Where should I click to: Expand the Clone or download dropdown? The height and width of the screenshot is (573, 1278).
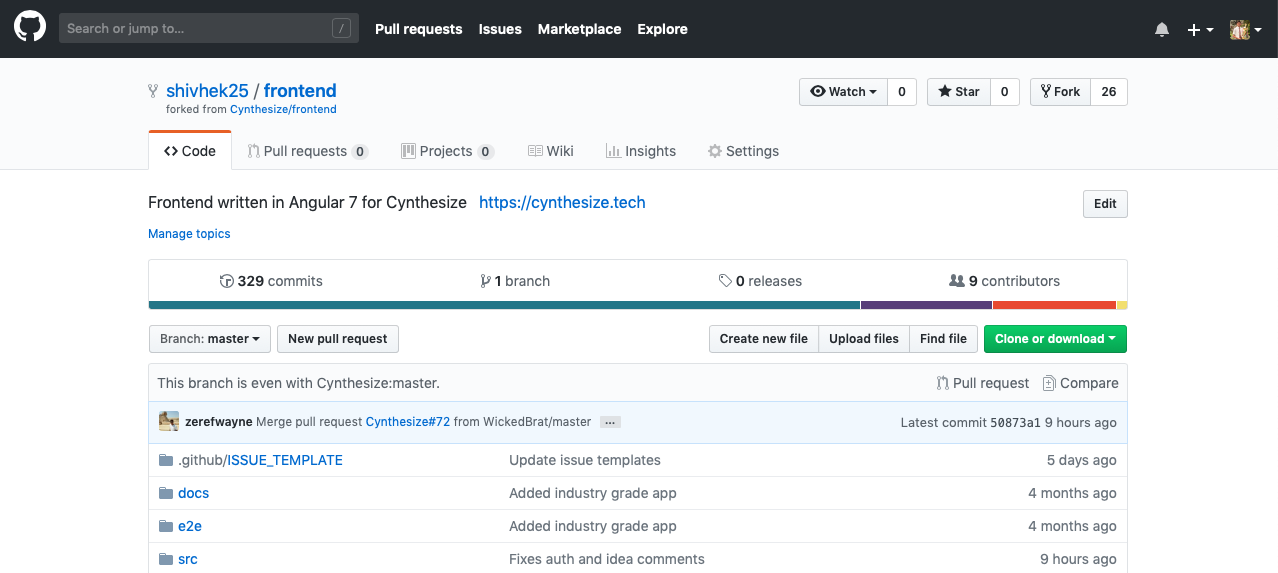click(x=1055, y=339)
